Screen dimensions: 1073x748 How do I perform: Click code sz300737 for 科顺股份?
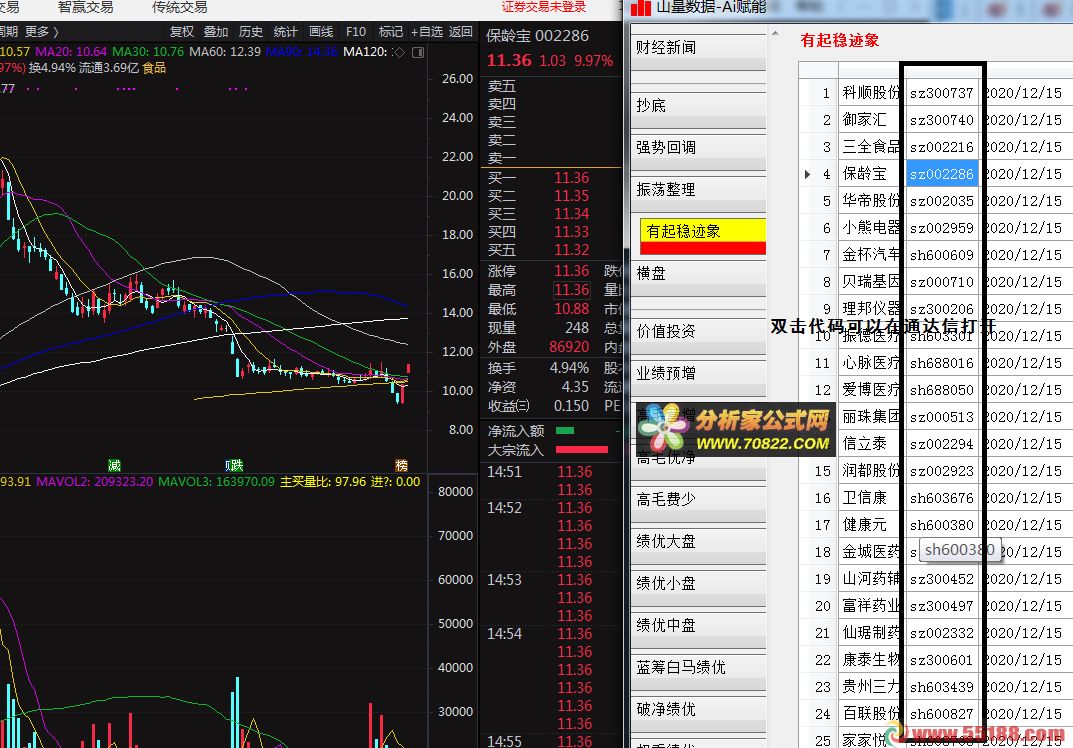click(942, 93)
